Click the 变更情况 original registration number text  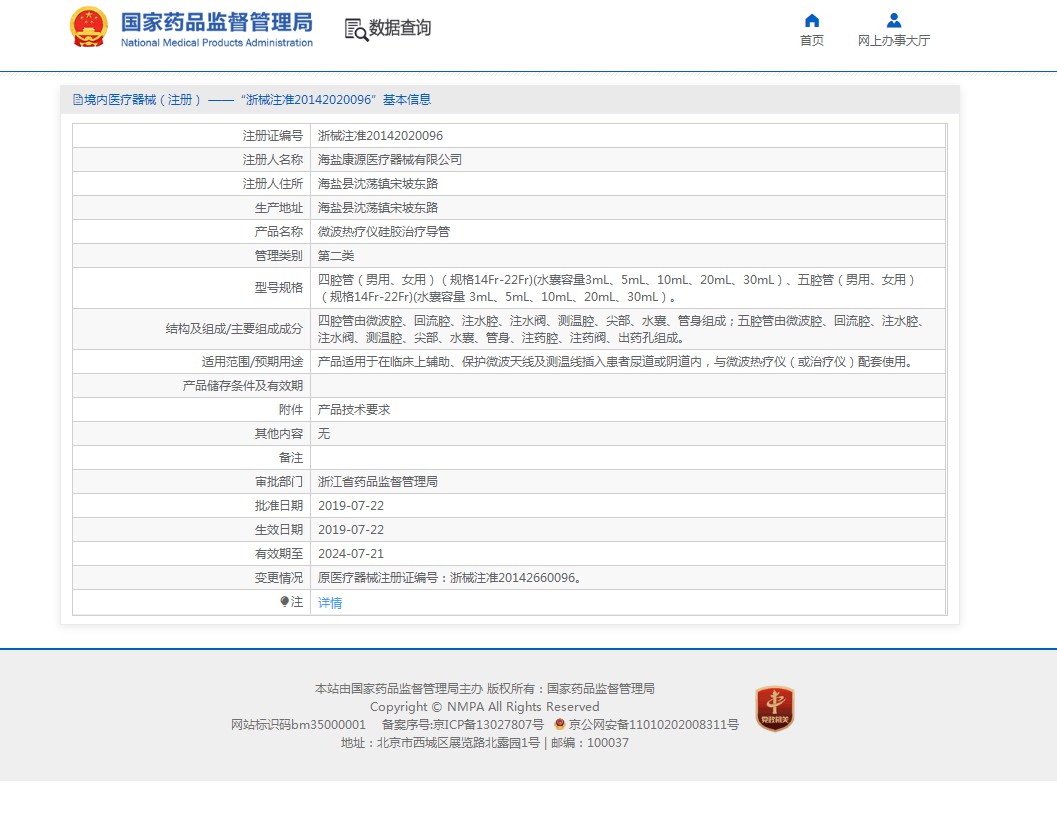[450, 578]
